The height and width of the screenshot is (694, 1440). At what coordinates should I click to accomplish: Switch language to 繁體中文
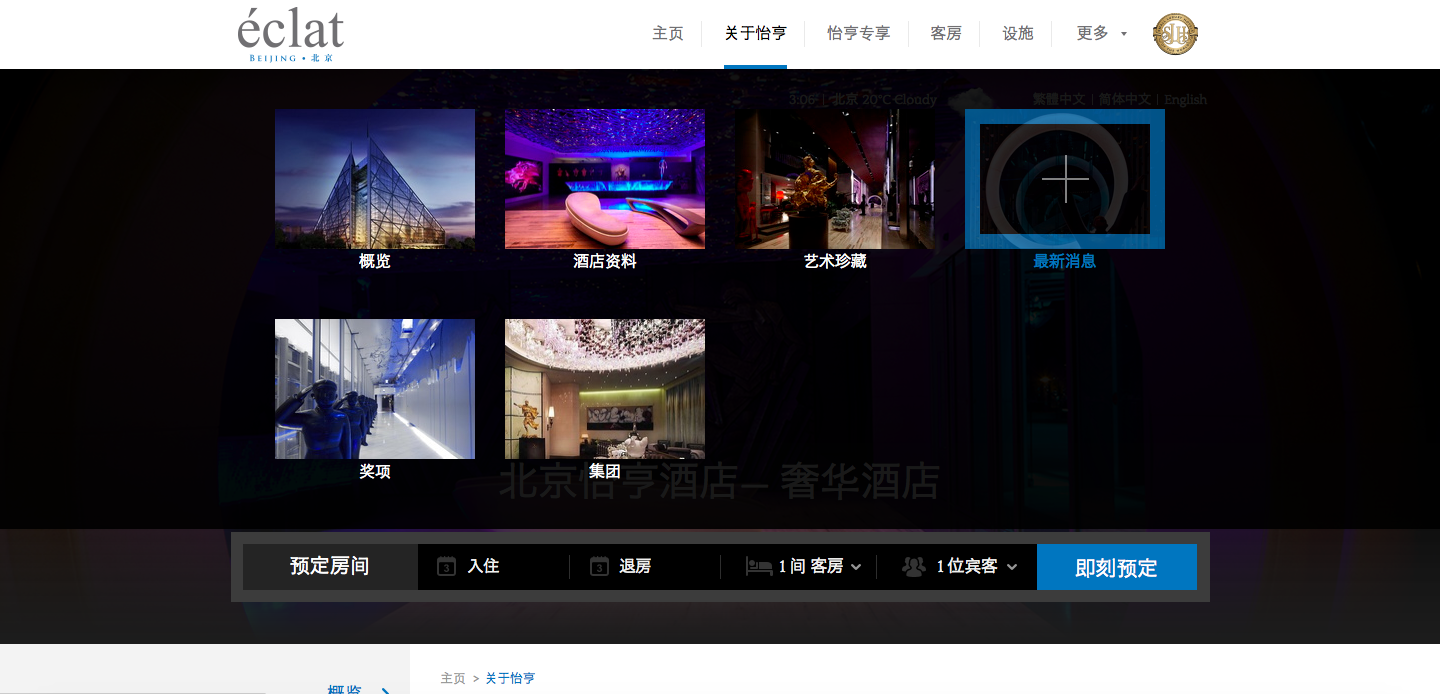tap(1059, 99)
